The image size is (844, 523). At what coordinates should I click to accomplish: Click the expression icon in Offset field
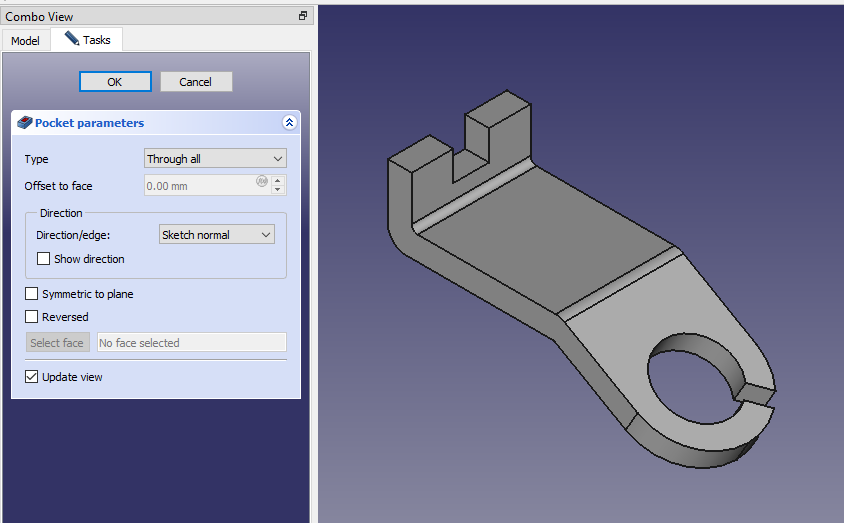point(261,182)
